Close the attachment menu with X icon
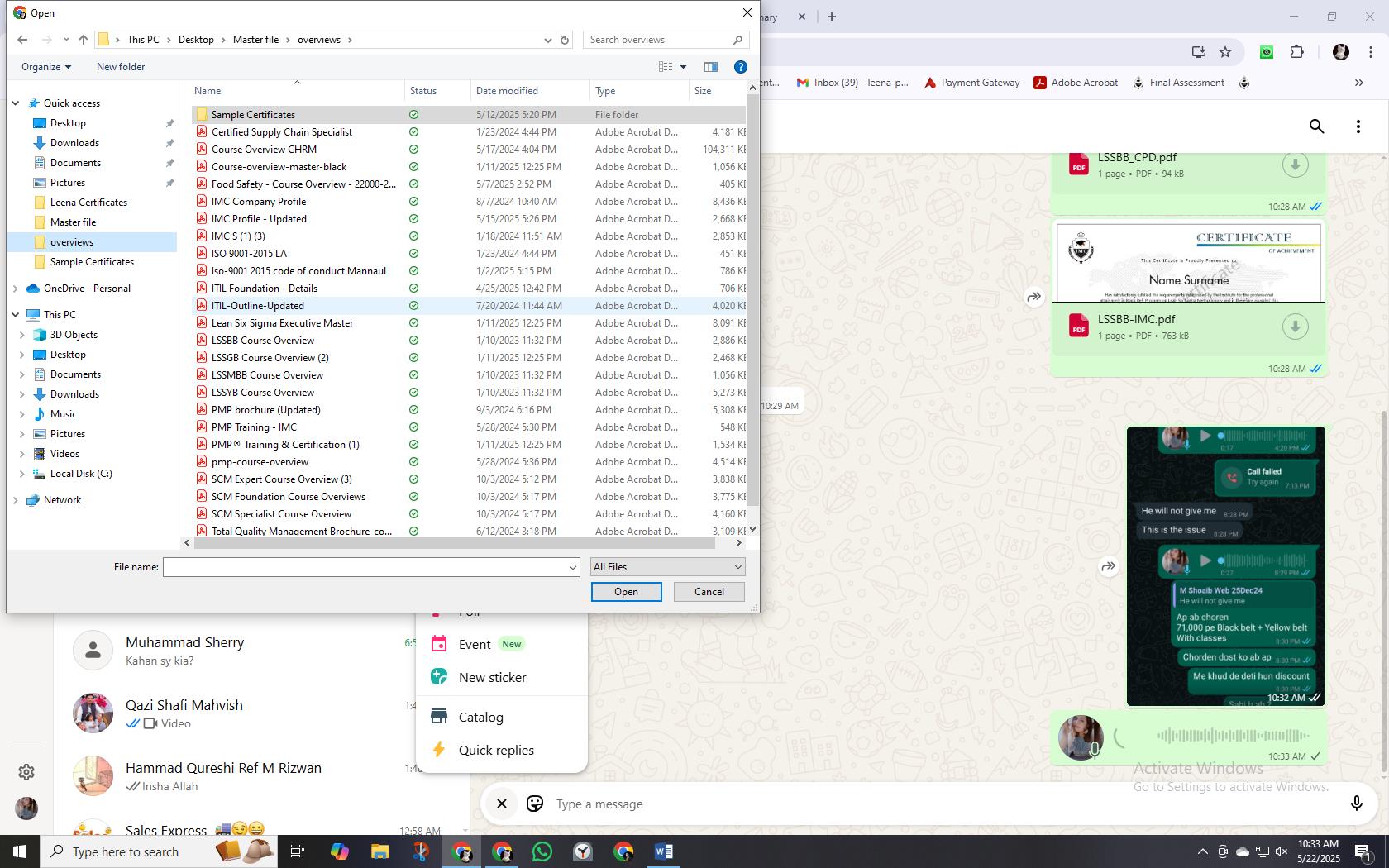 click(502, 804)
